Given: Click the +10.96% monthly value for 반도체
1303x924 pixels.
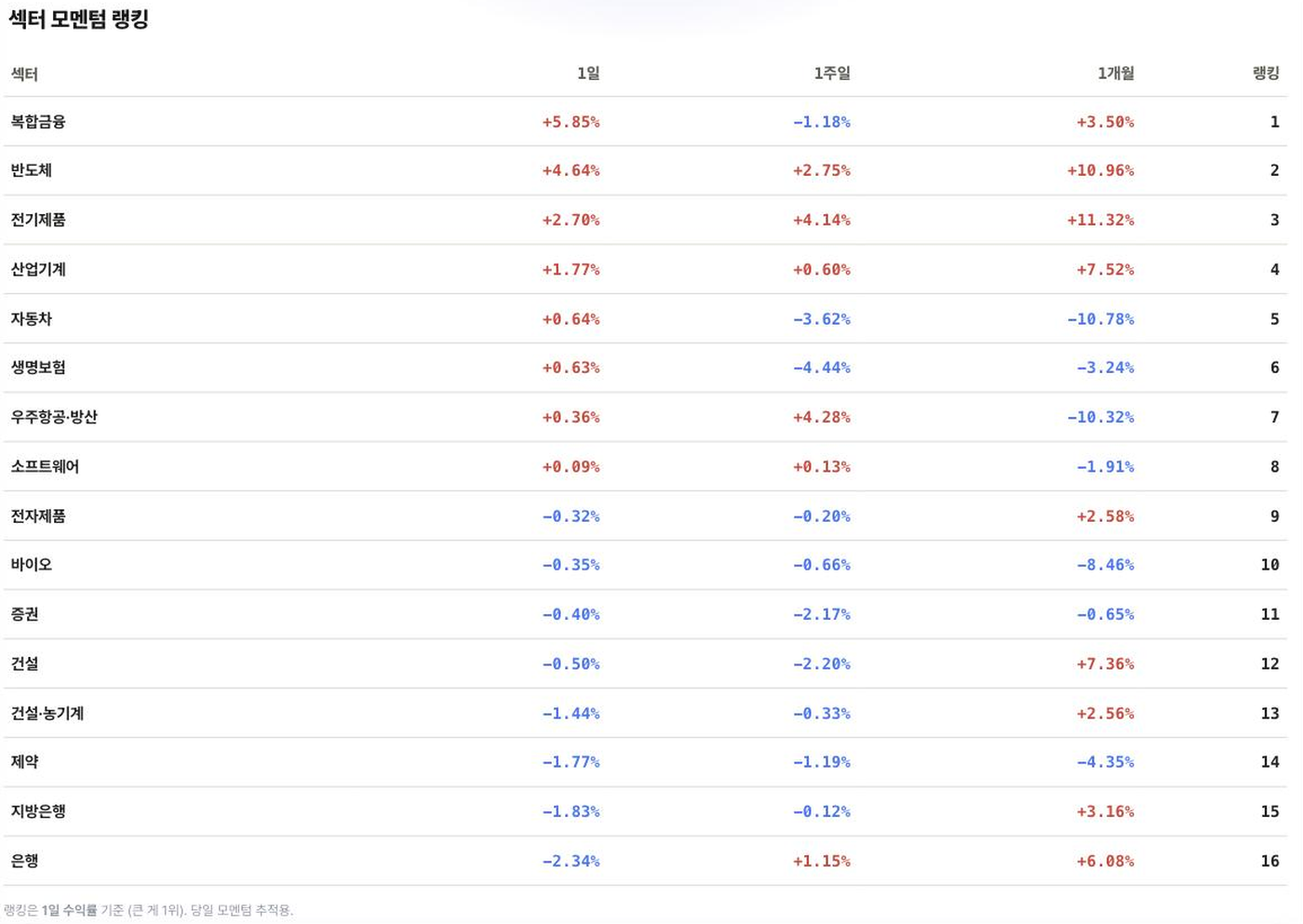Looking at the screenshot, I should (x=1100, y=170).
